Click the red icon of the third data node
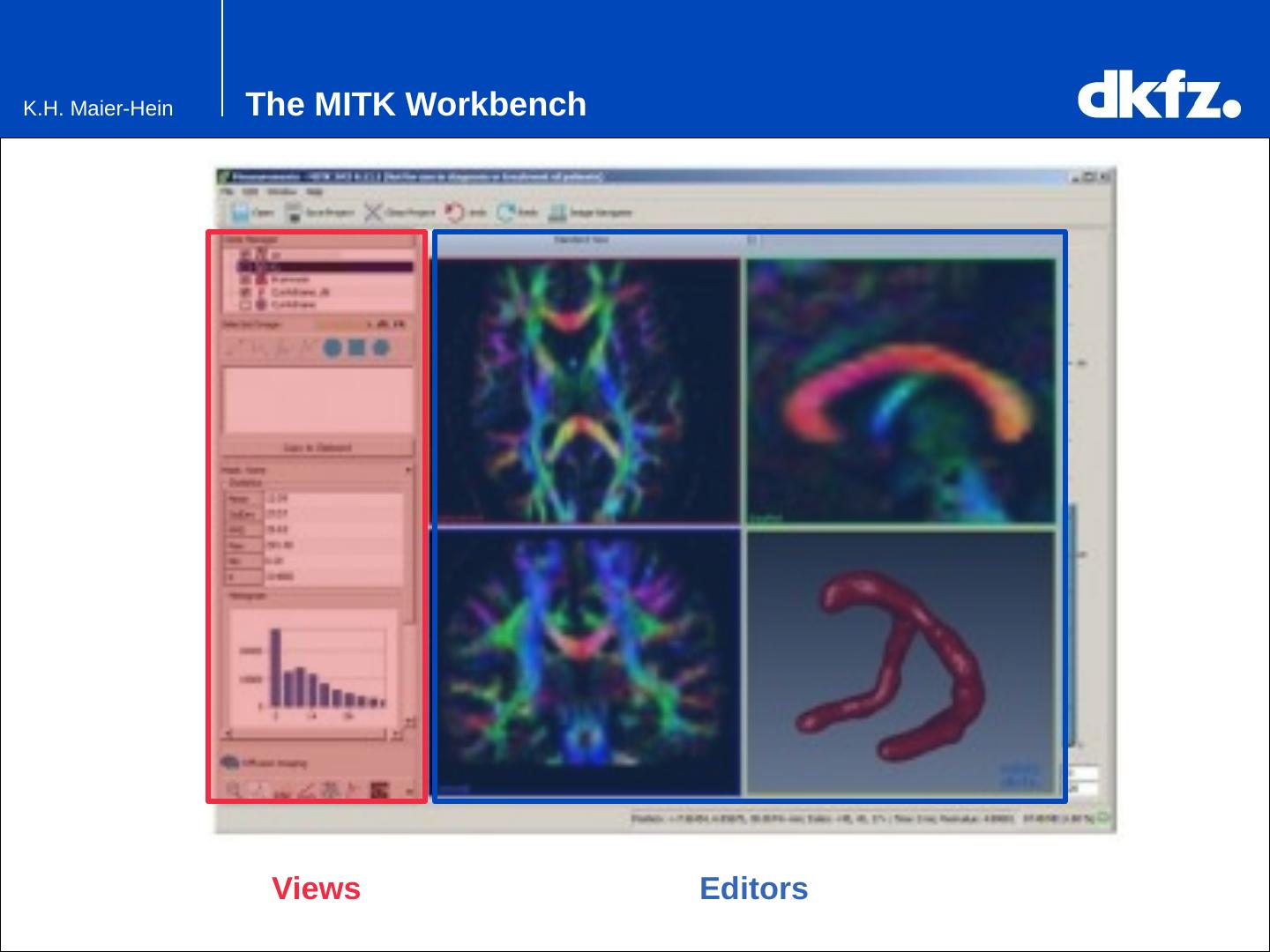Screen dimensions: 1270x952 coord(260,279)
